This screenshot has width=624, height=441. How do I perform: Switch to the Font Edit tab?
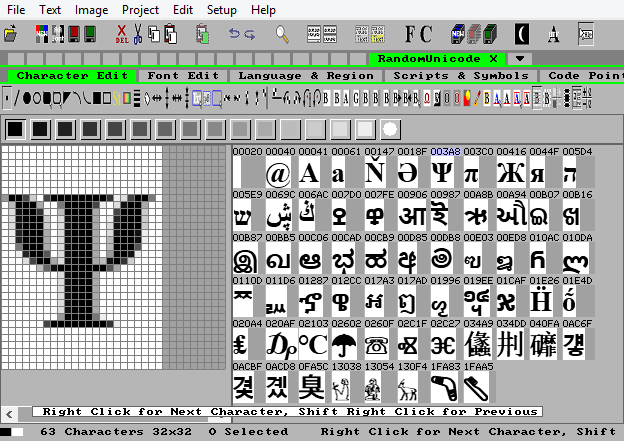pyautogui.click(x=183, y=76)
